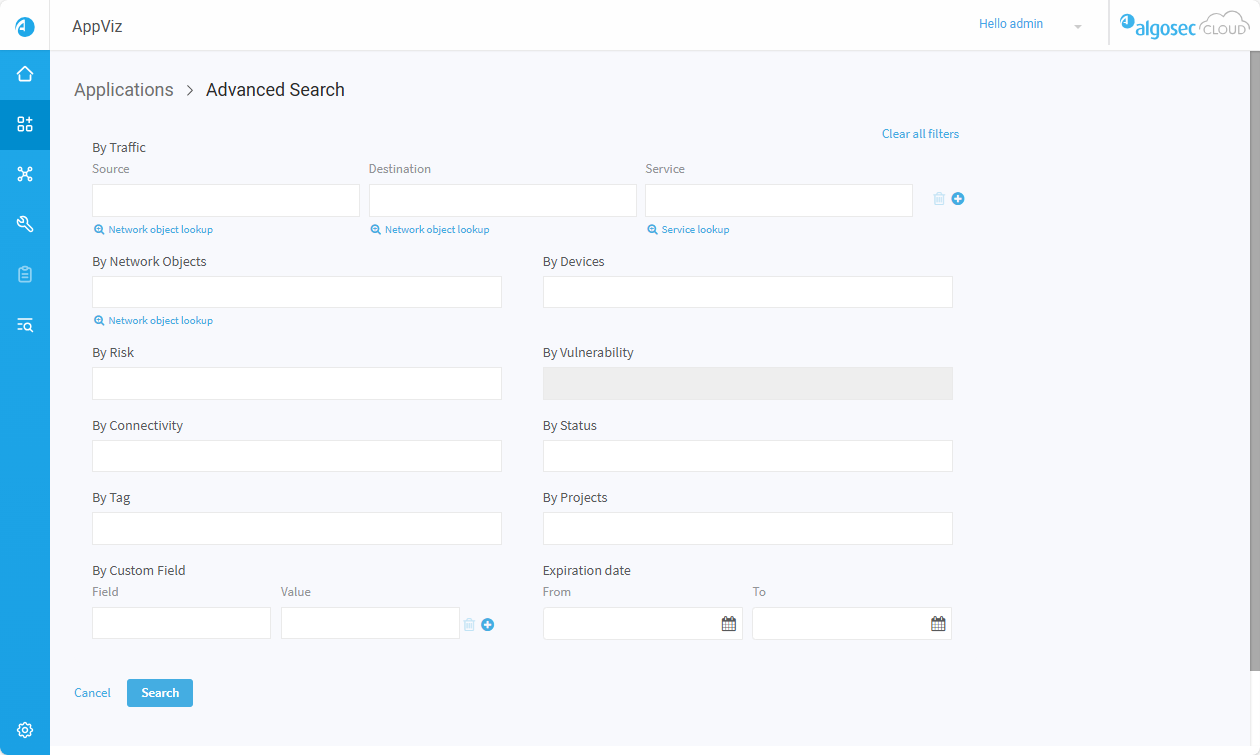This screenshot has width=1260, height=755.
Task: Open Service lookup link under Service field
Action: pyautogui.click(x=694, y=230)
